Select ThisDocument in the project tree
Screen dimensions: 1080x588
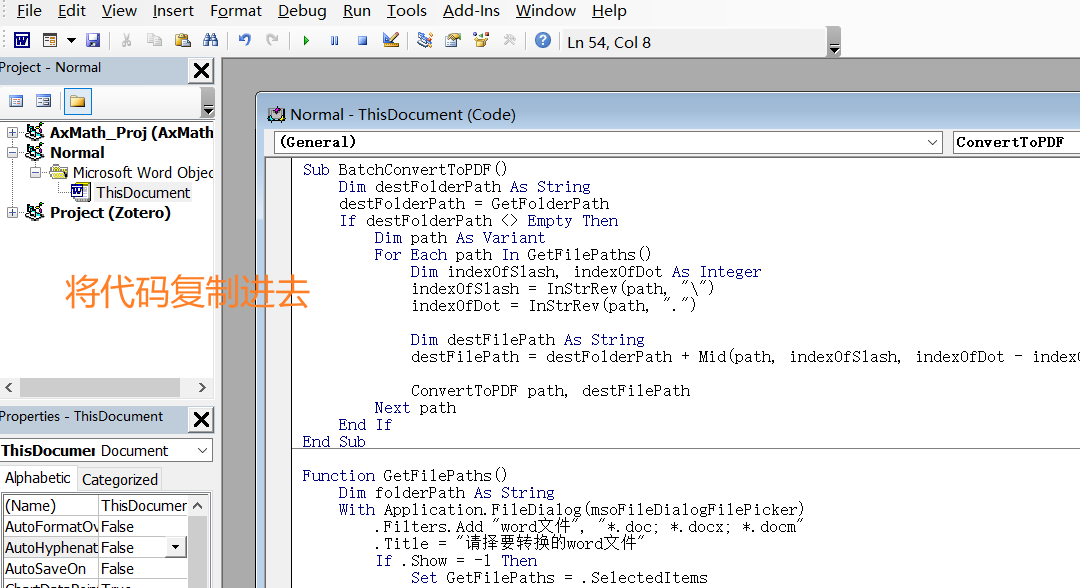click(x=143, y=193)
